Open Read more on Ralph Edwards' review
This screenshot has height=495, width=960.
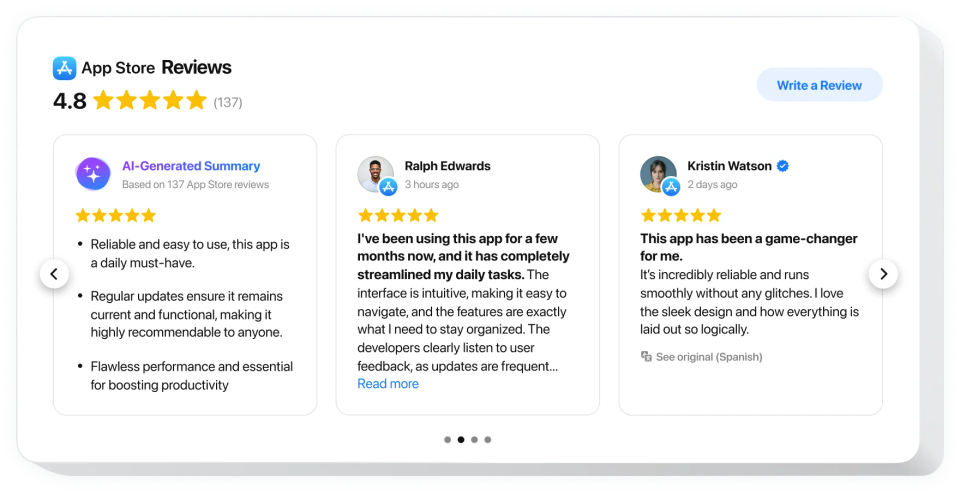[x=388, y=384]
